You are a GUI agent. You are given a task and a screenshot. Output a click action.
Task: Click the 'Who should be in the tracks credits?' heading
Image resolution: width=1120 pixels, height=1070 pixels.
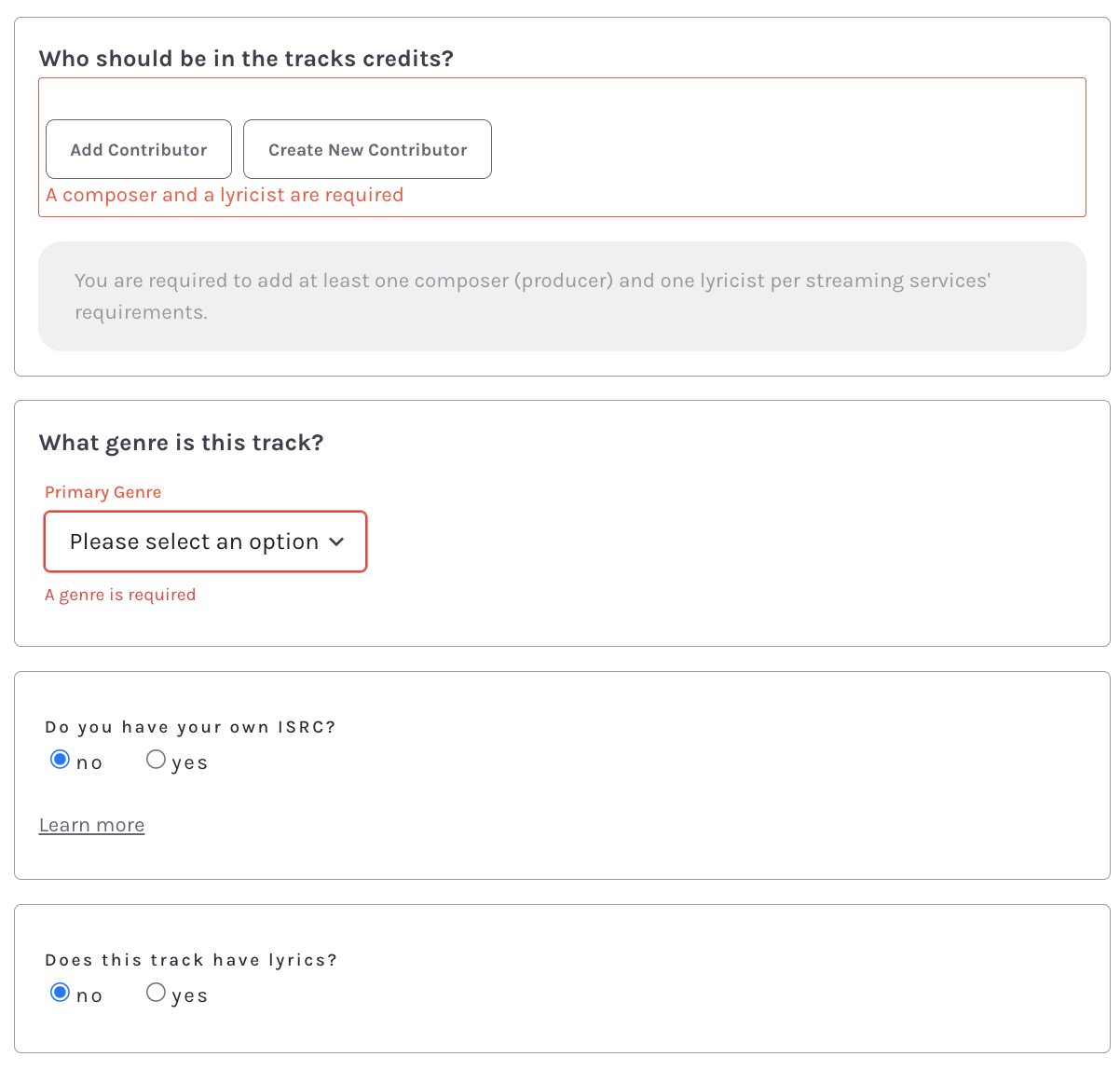(x=246, y=59)
